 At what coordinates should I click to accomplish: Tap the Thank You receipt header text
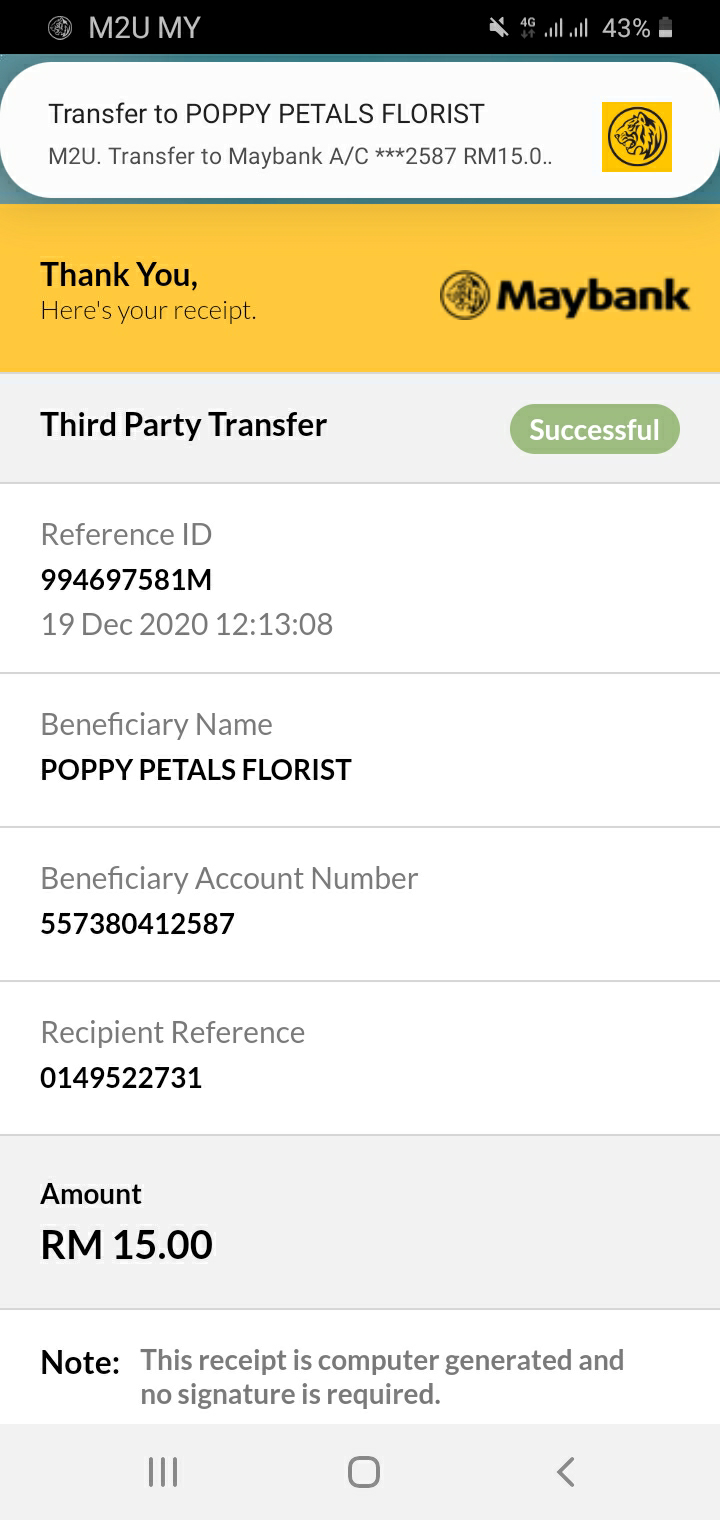coord(148,291)
